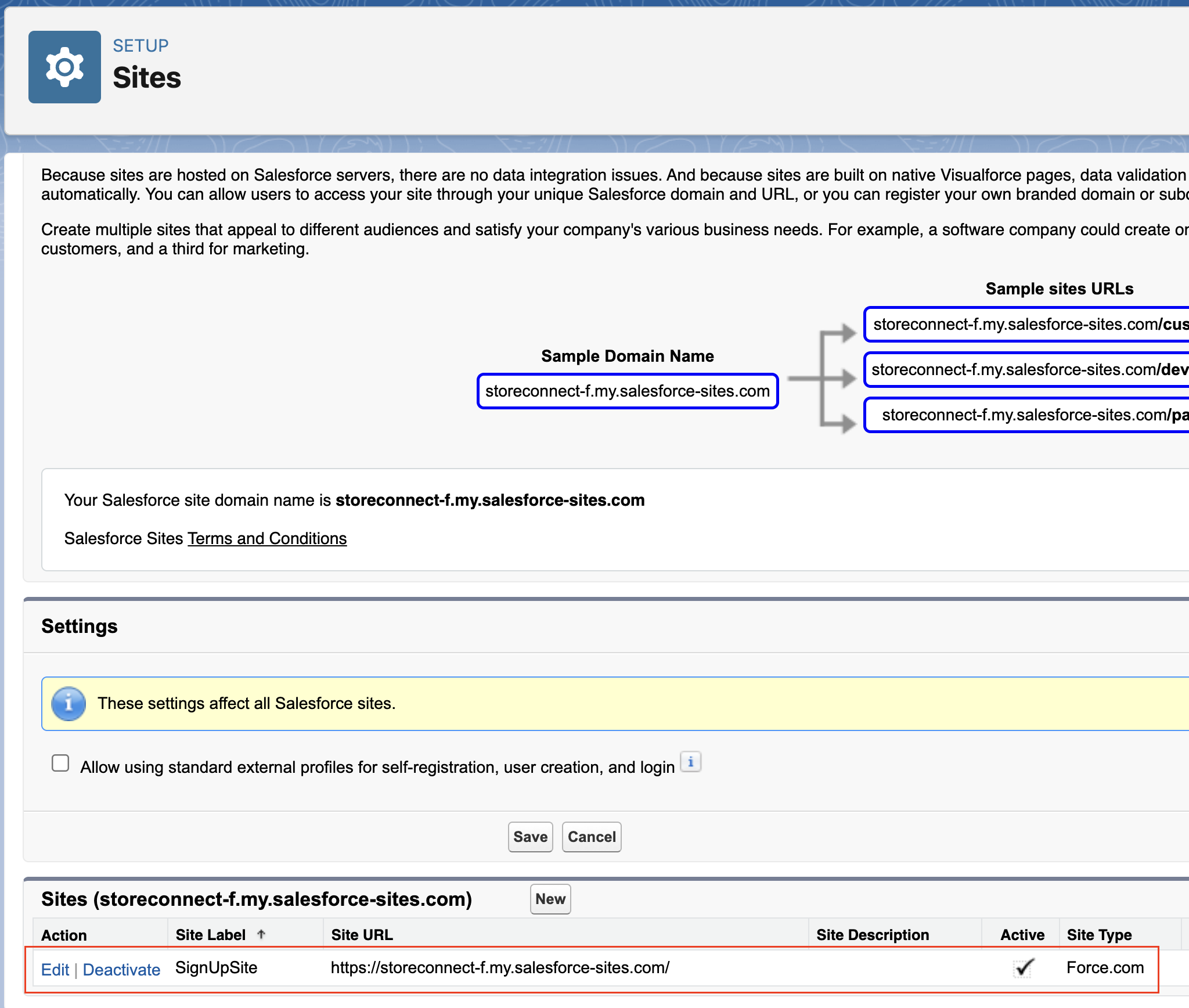
Task: Click the Setup gear icon
Action: [64, 67]
